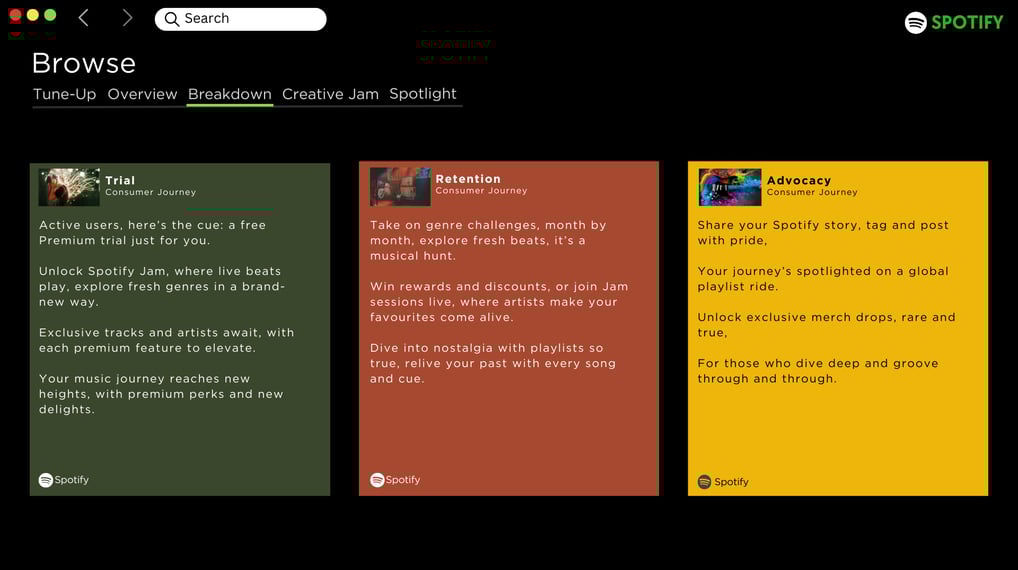Click the Browse heading
The width and height of the screenshot is (1018, 570).
tap(84, 63)
